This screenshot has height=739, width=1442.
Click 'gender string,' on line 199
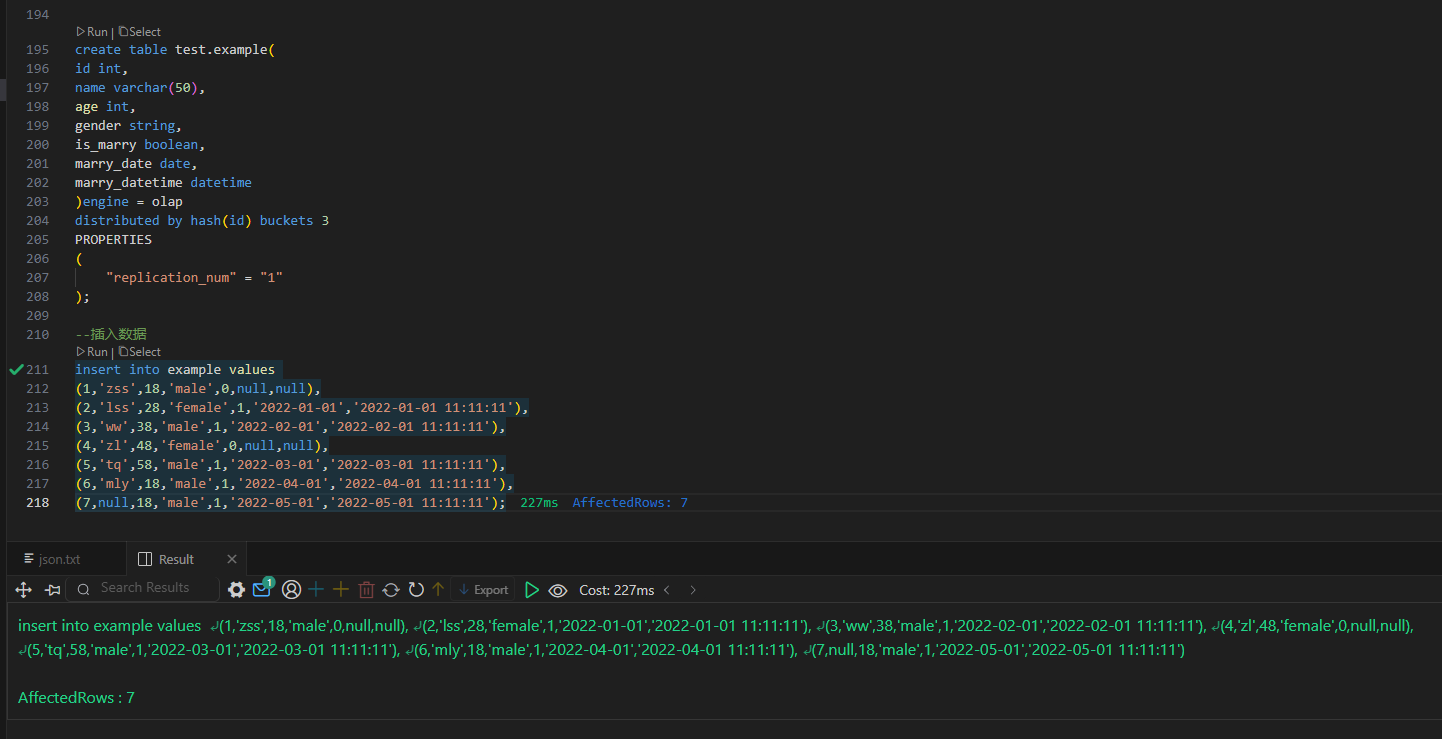pos(129,126)
